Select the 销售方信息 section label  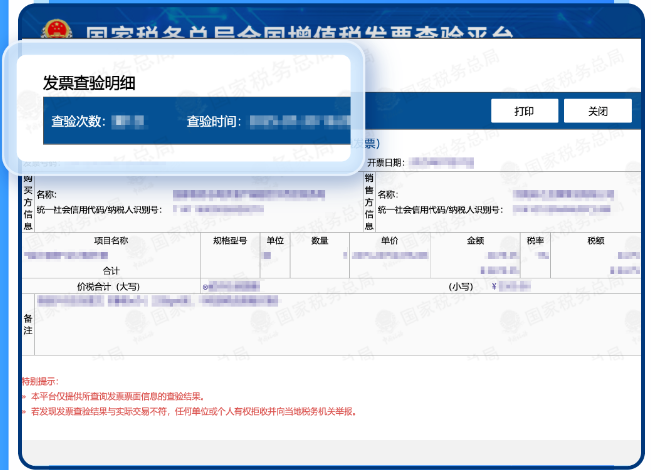[x=368, y=201]
